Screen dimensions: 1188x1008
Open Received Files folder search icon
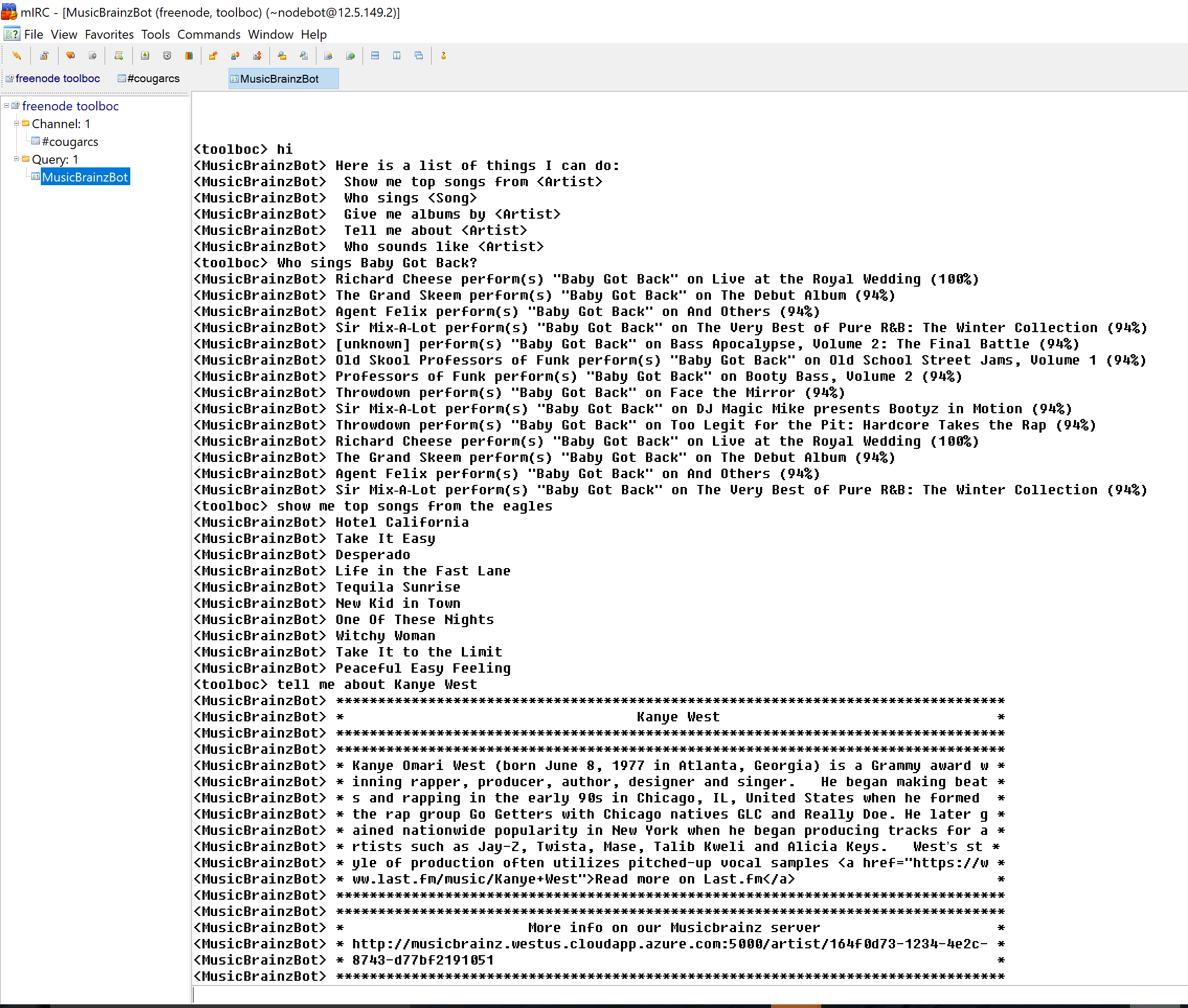(x=282, y=56)
